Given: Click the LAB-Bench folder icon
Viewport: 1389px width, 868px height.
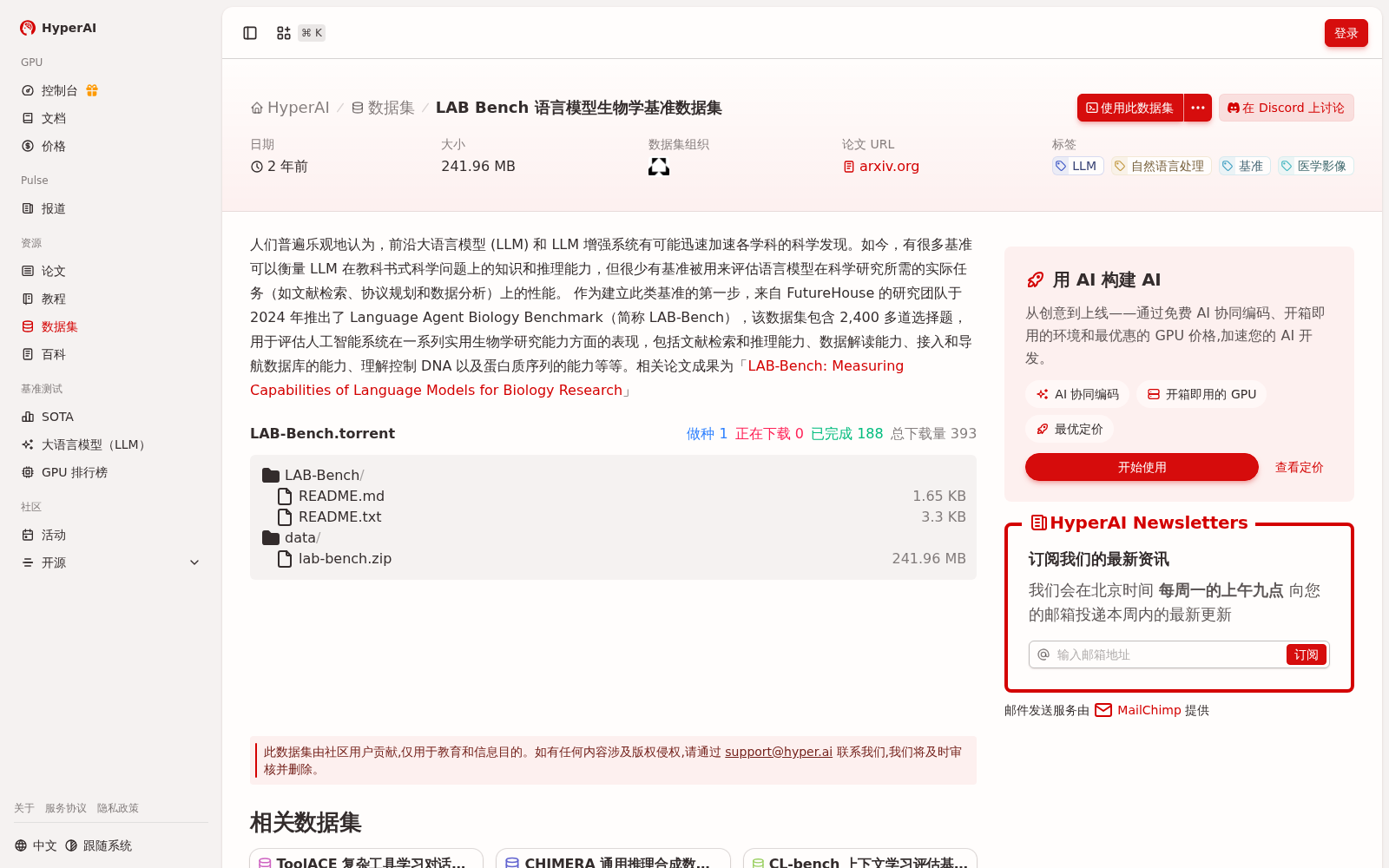Looking at the screenshot, I should click(271, 476).
